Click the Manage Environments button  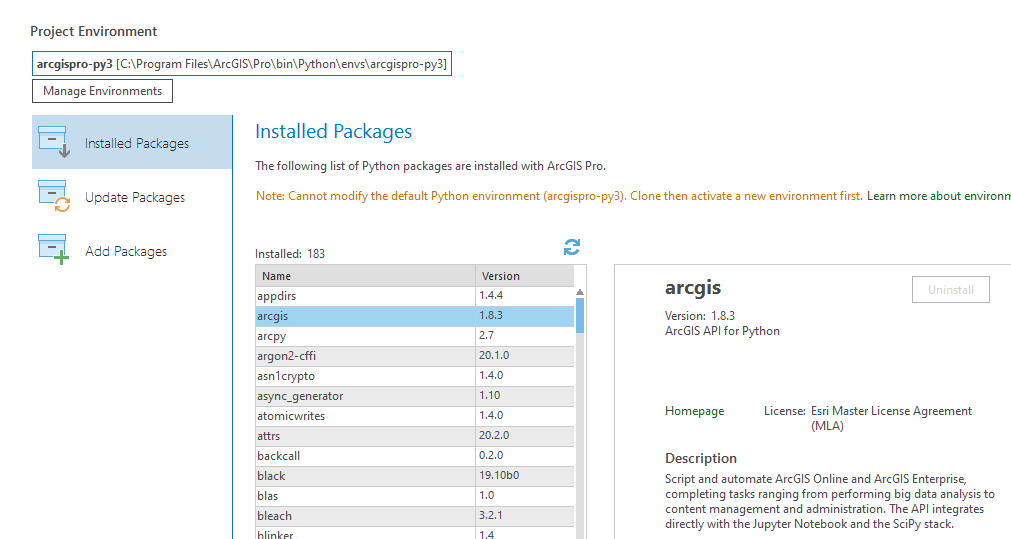coord(103,91)
